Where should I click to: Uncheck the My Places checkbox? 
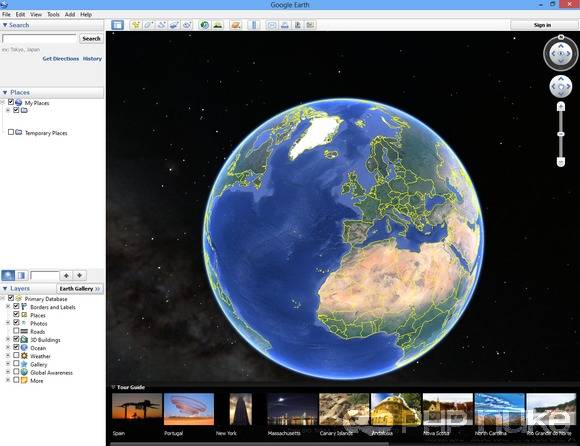[11, 102]
